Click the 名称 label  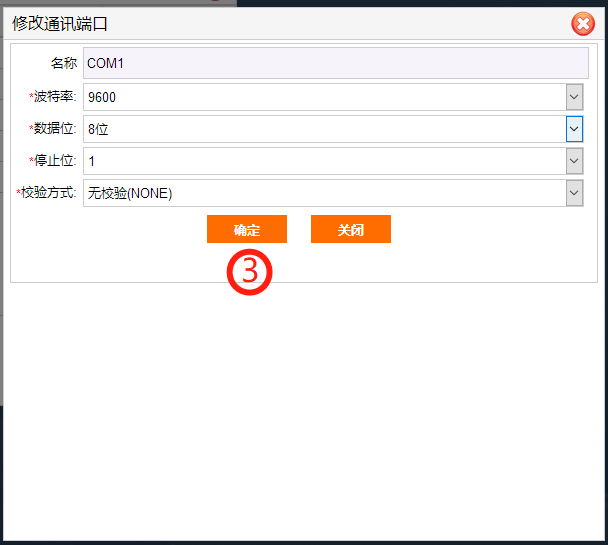point(64,63)
